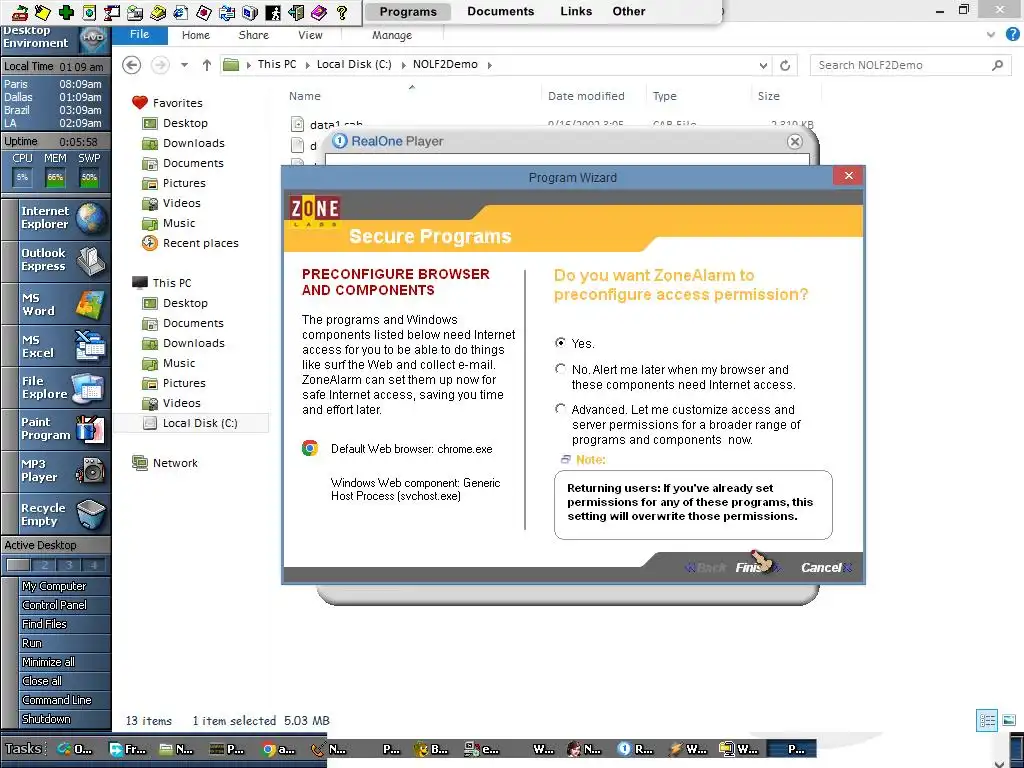Image resolution: width=1024 pixels, height=768 pixels.
Task: Click the Explorer back arrow button
Action: (x=132, y=65)
